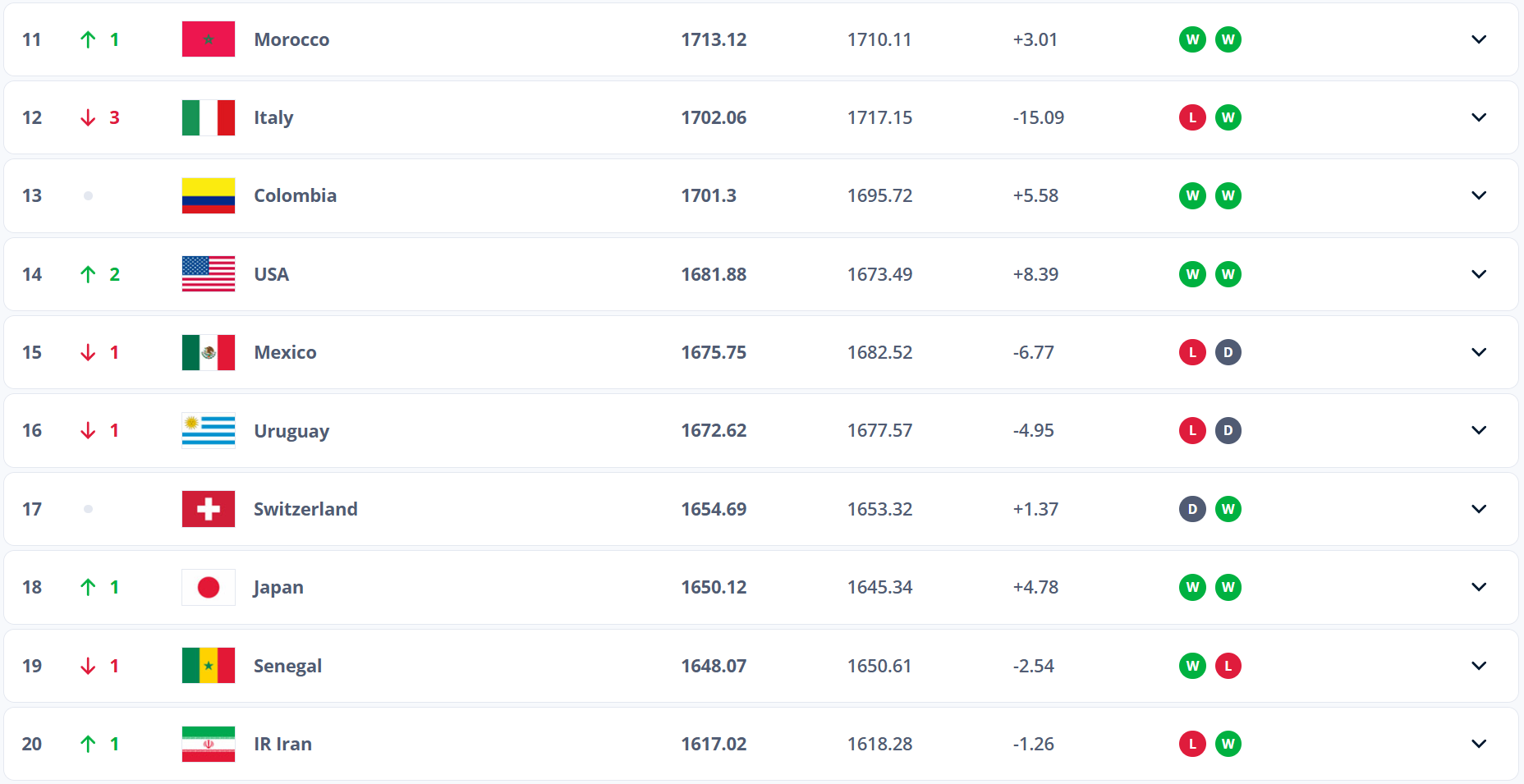Expand the Italy ranking row
The width and height of the screenshot is (1524, 784).
[1479, 117]
